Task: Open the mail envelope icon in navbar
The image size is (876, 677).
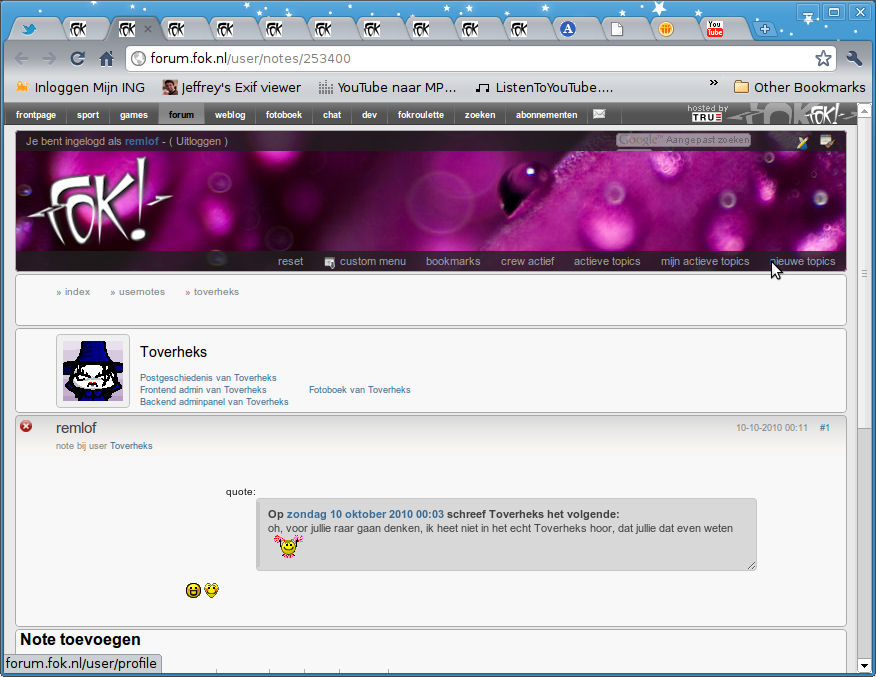Action: pyautogui.click(x=599, y=114)
